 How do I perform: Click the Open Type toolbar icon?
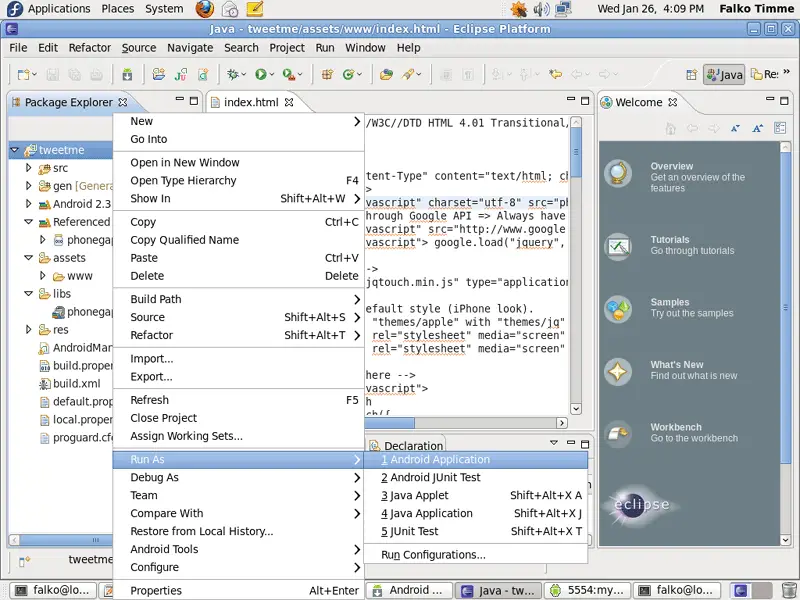386,74
